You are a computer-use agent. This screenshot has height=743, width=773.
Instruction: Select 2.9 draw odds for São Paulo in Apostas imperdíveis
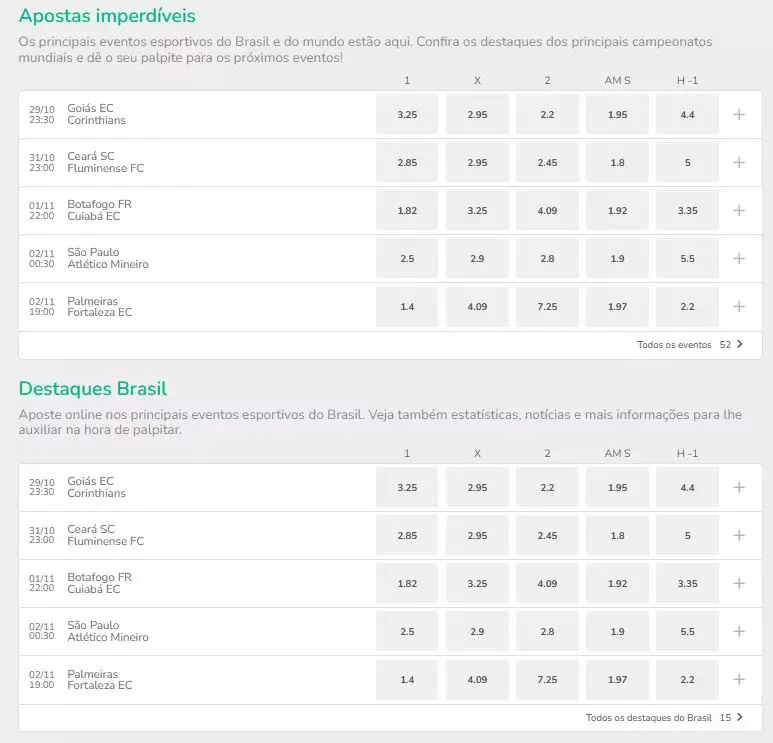(x=477, y=258)
